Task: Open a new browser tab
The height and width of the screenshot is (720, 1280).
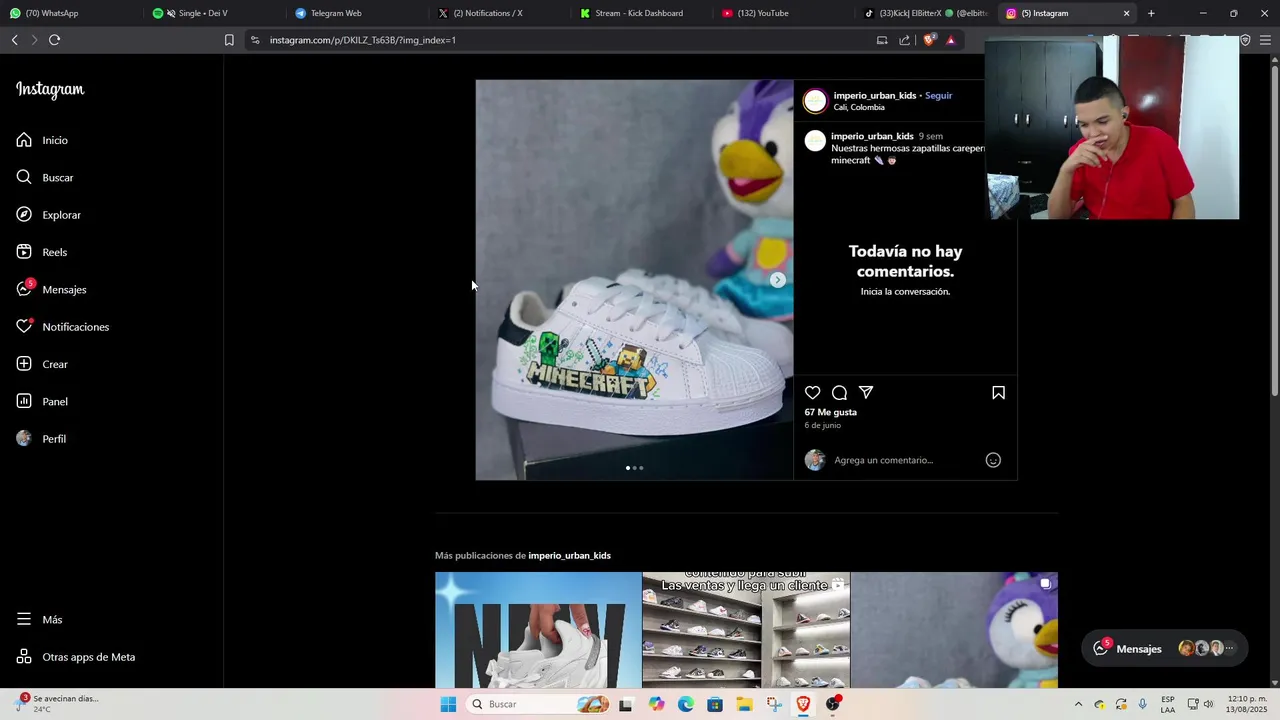Action: click(x=1151, y=13)
